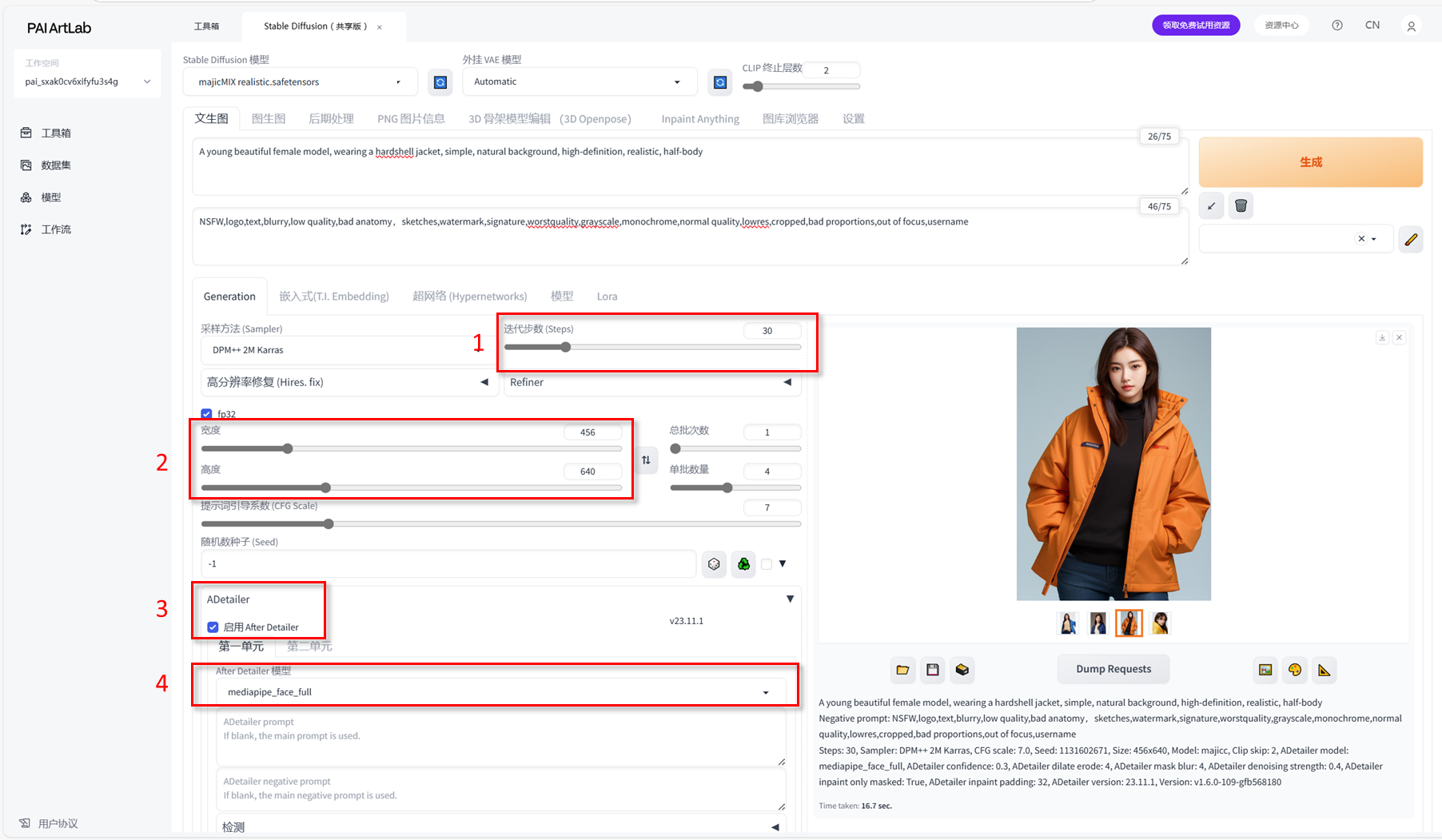Switch to the 后期处理 tab
1442x840 pixels.
pyautogui.click(x=331, y=119)
